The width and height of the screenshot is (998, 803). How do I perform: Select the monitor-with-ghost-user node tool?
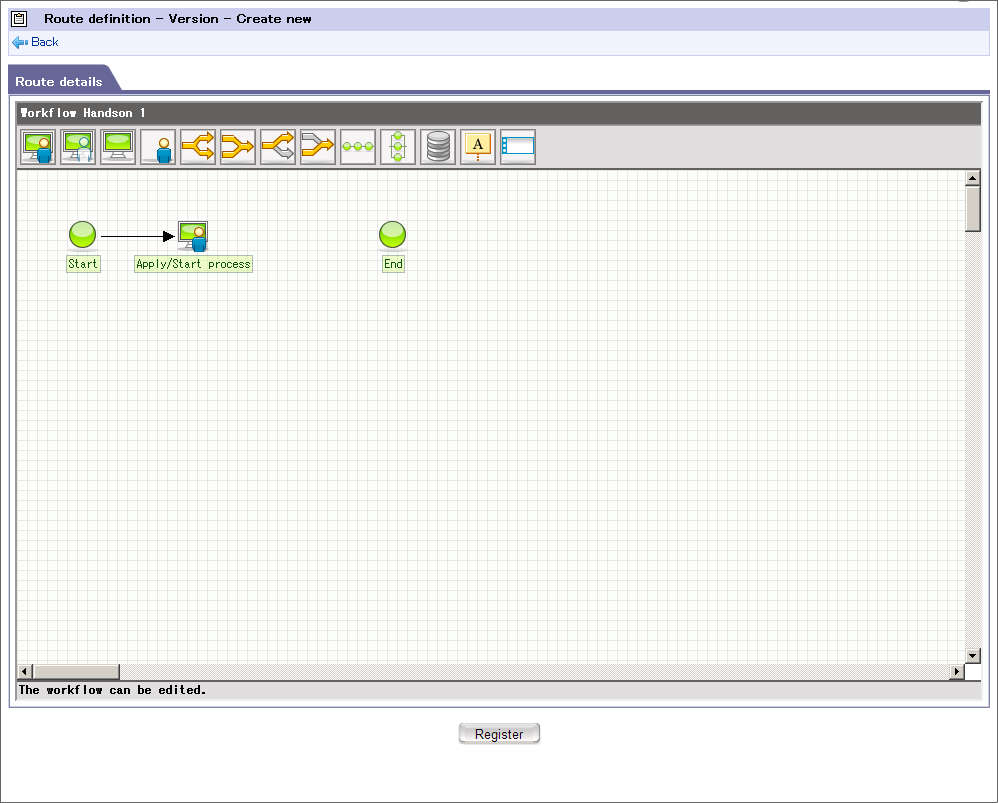tap(78, 147)
